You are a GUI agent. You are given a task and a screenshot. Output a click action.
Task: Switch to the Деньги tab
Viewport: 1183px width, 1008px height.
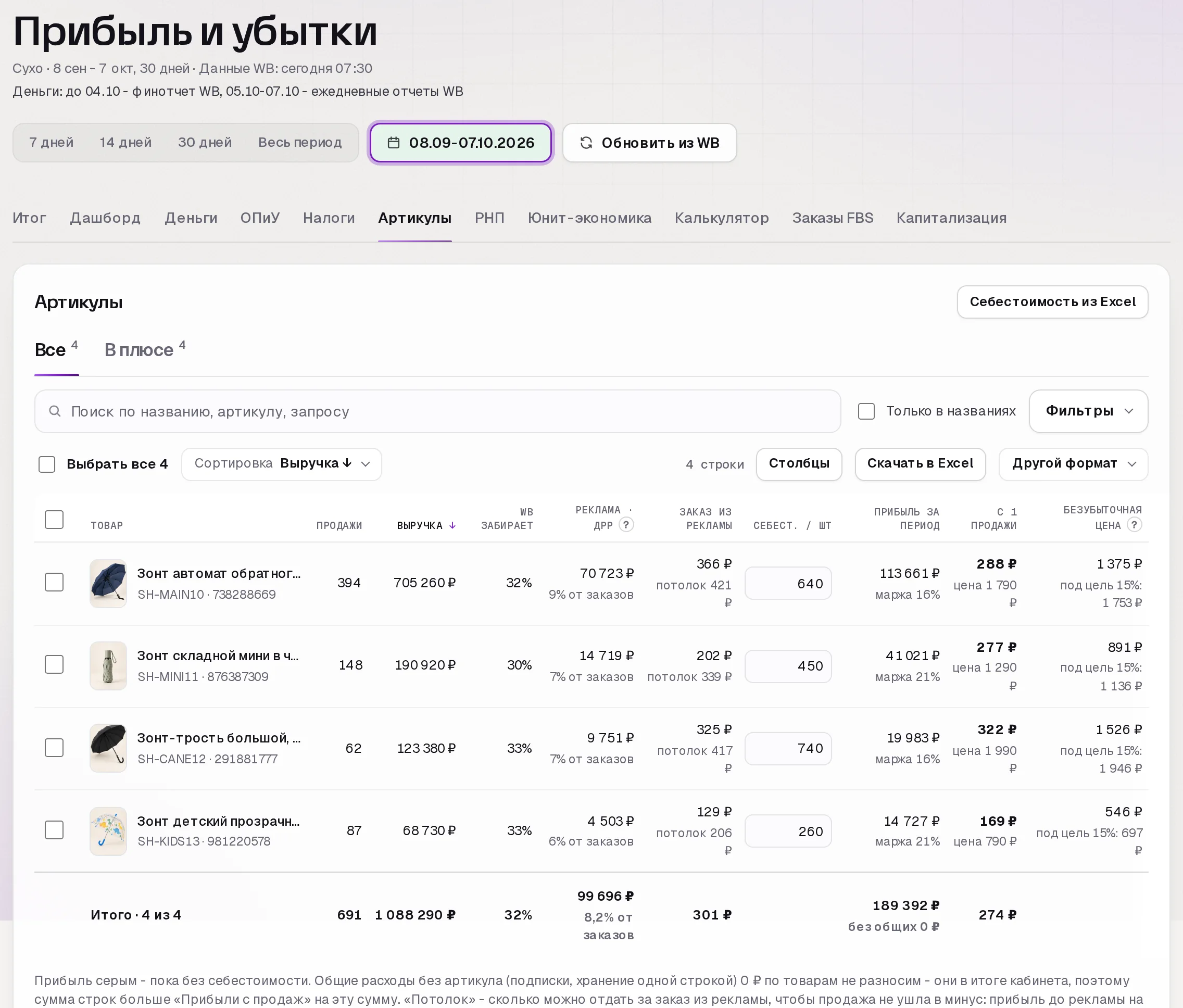tap(191, 218)
